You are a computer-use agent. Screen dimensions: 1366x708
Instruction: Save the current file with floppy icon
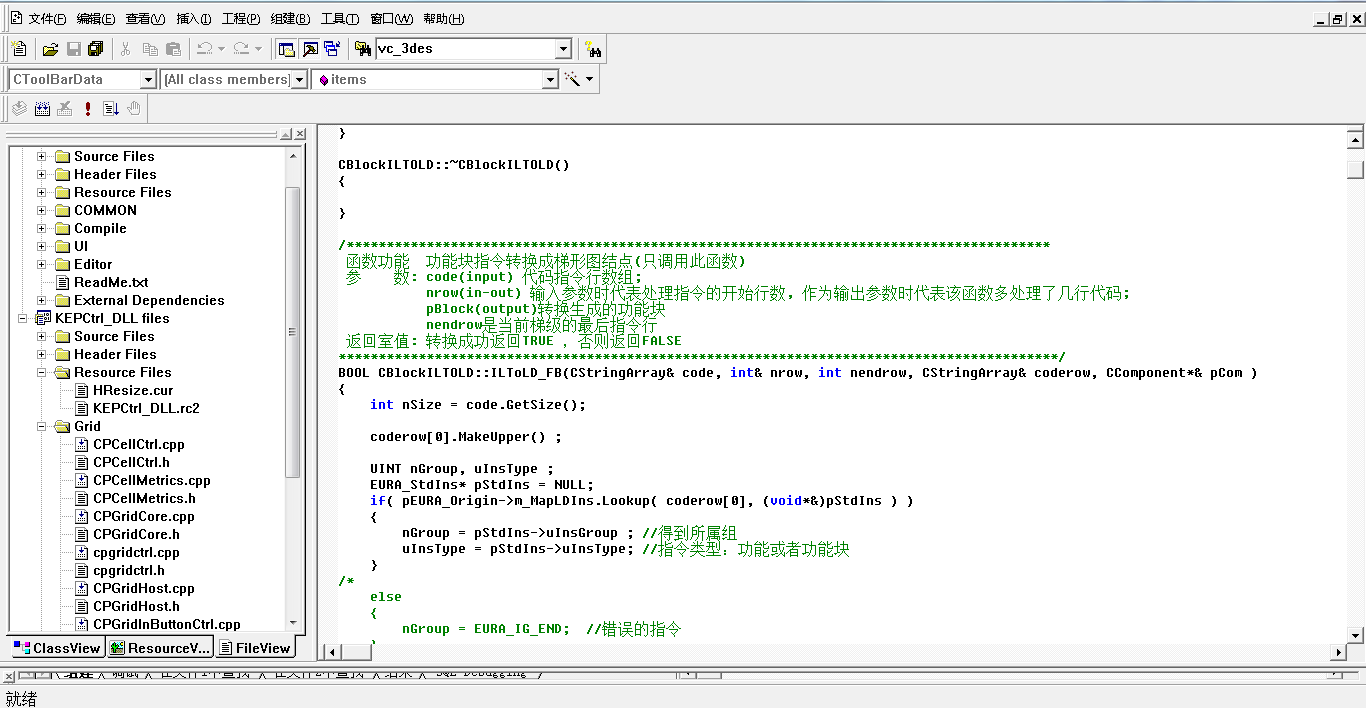click(x=73, y=48)
